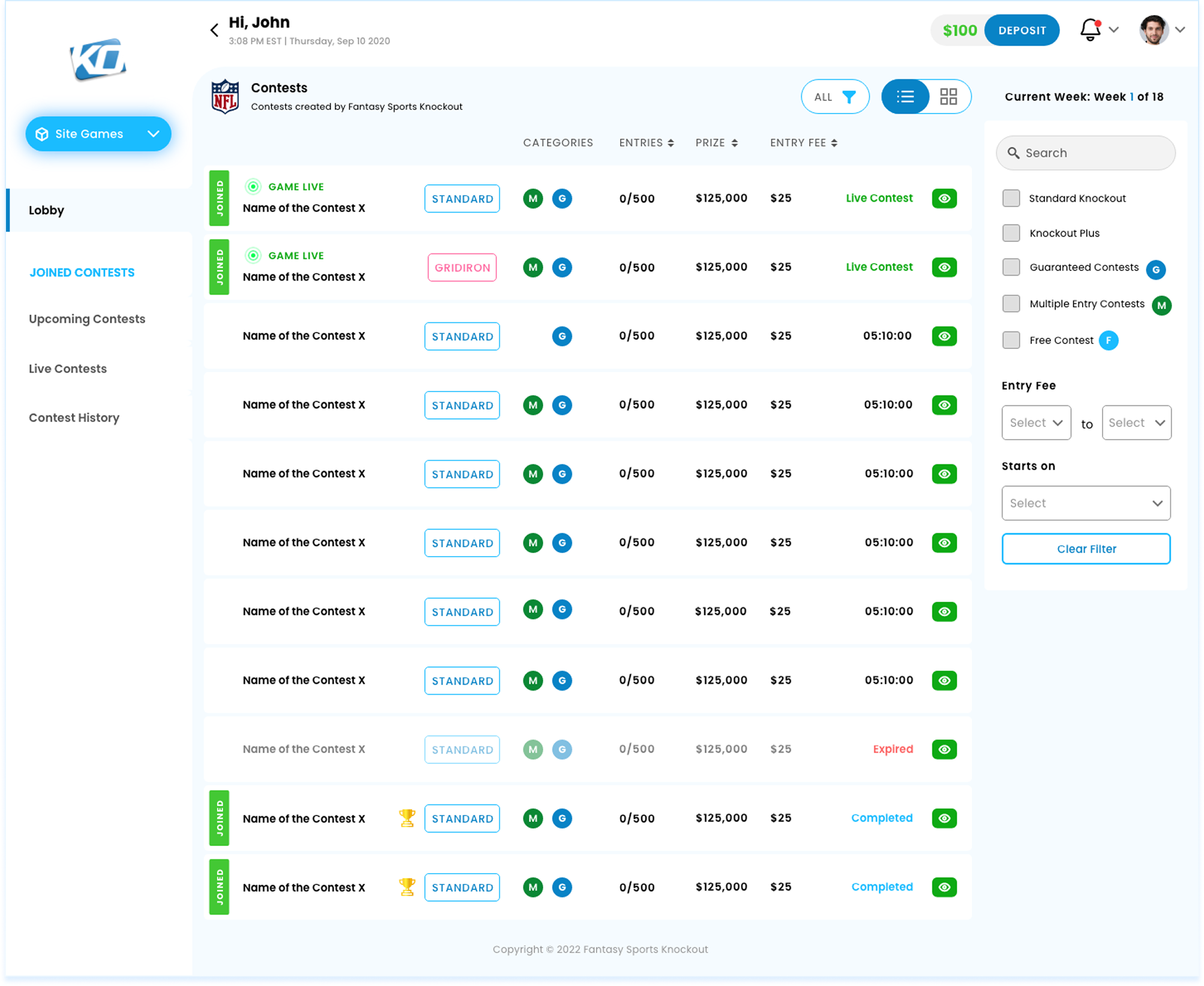
Task: Check the Standard Knockout checkbox
Action: 1011,198
